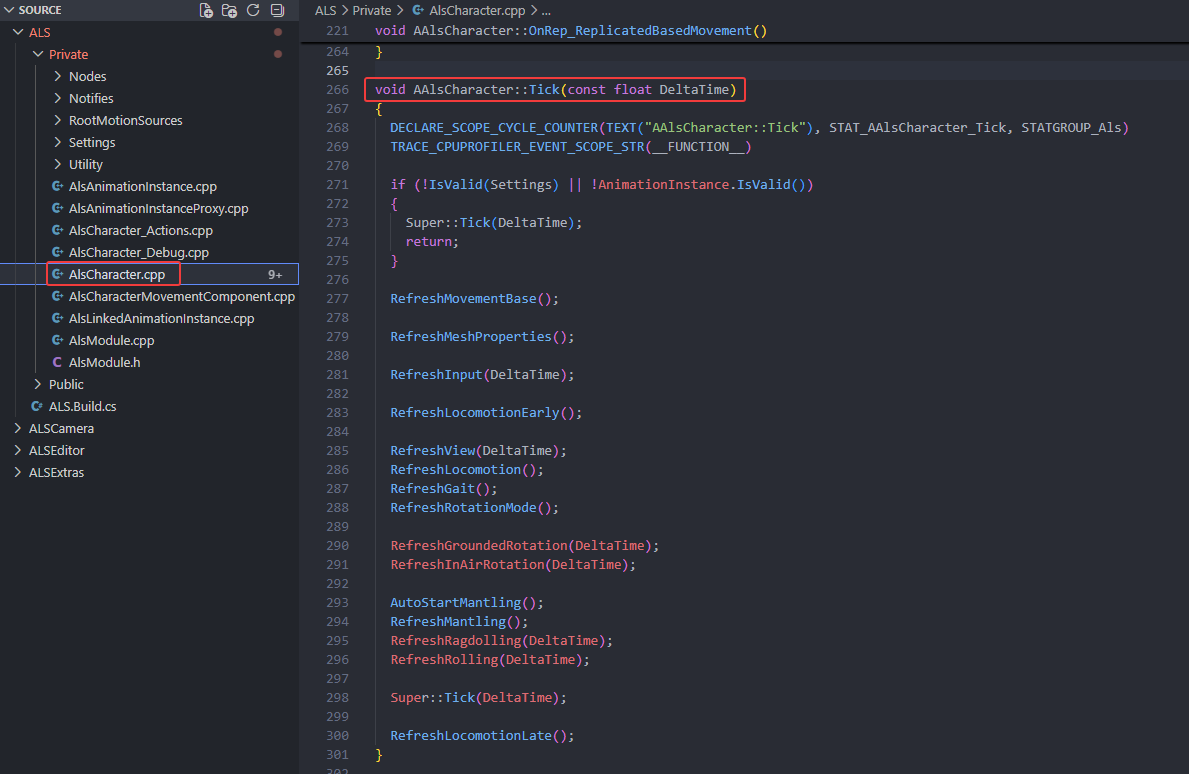Viewport: 1189px width, 774px height.
Task: Click RefreshMantling() call
Action: pyautogui.click(x=460, y=621)
